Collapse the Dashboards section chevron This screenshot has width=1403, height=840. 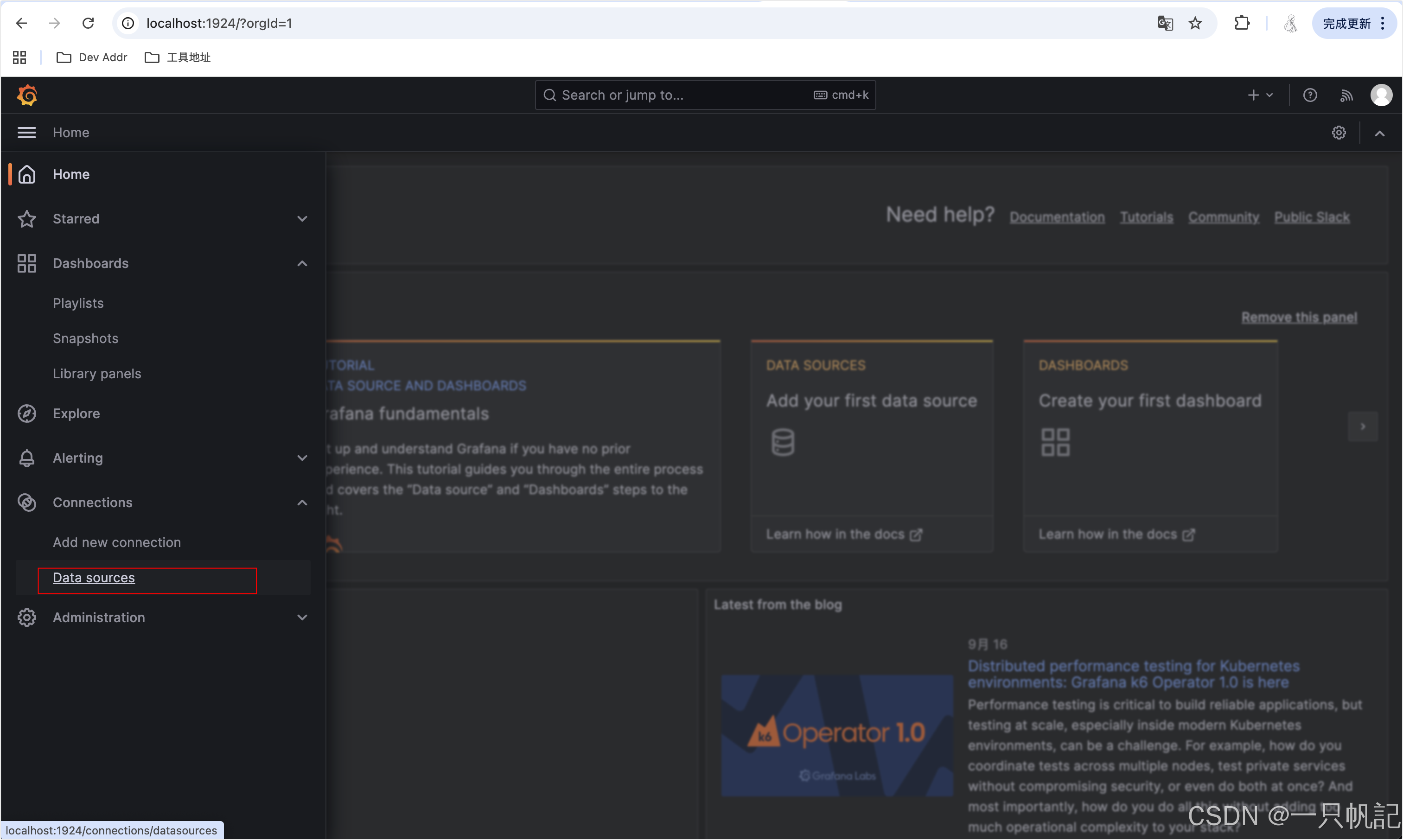[302, 263]
